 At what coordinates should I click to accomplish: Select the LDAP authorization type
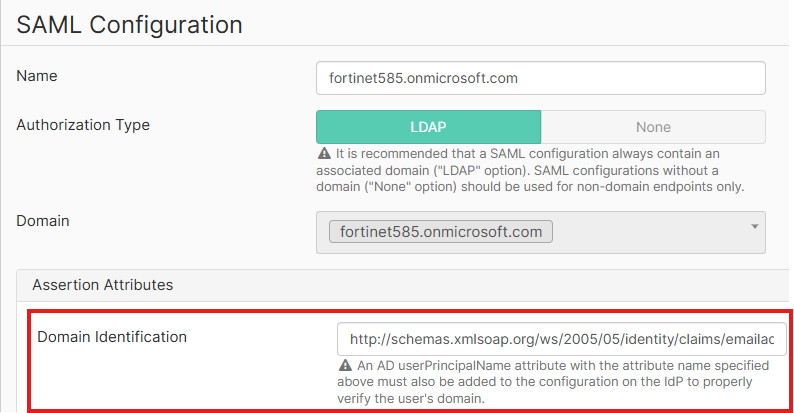pyautogui.click(x=428, y=127)
